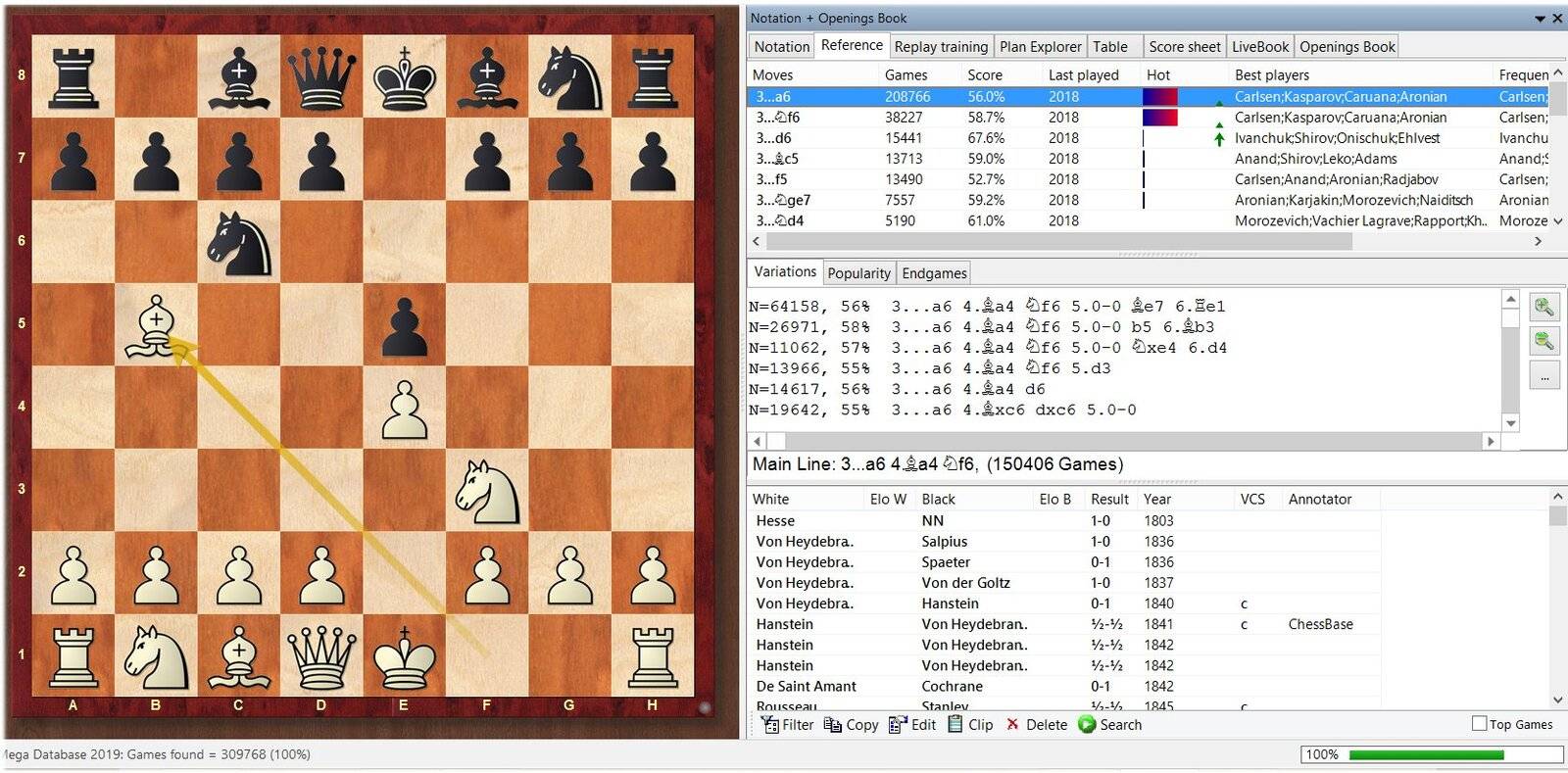Click the Edit button below the games list
Image resolution: width=1568 pixels, height=773 pixels.
click(x=912, y=725)
